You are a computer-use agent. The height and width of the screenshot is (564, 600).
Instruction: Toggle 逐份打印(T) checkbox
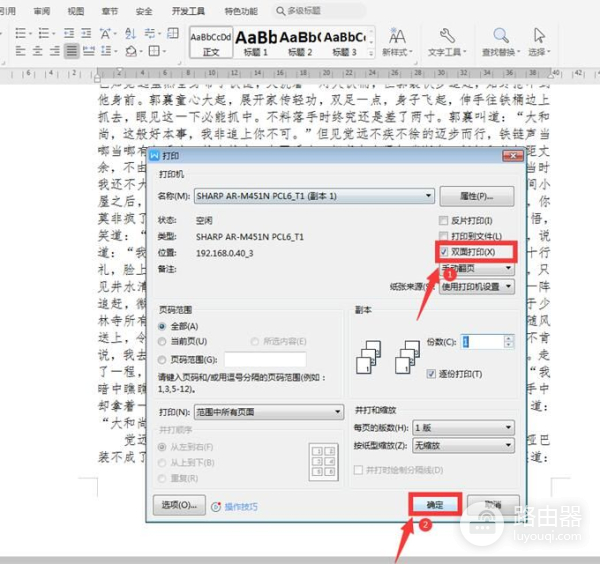[x=431, y=374]
